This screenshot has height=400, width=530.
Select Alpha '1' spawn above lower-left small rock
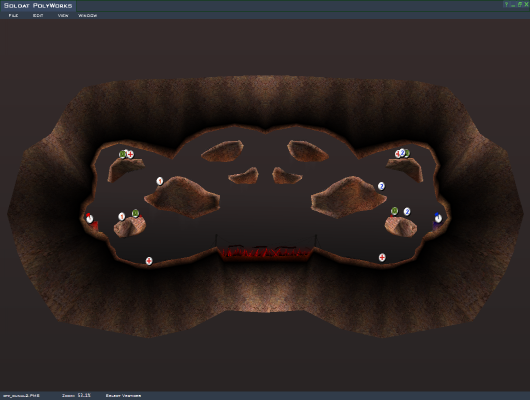pyautogui.click(x=122, y=216)
